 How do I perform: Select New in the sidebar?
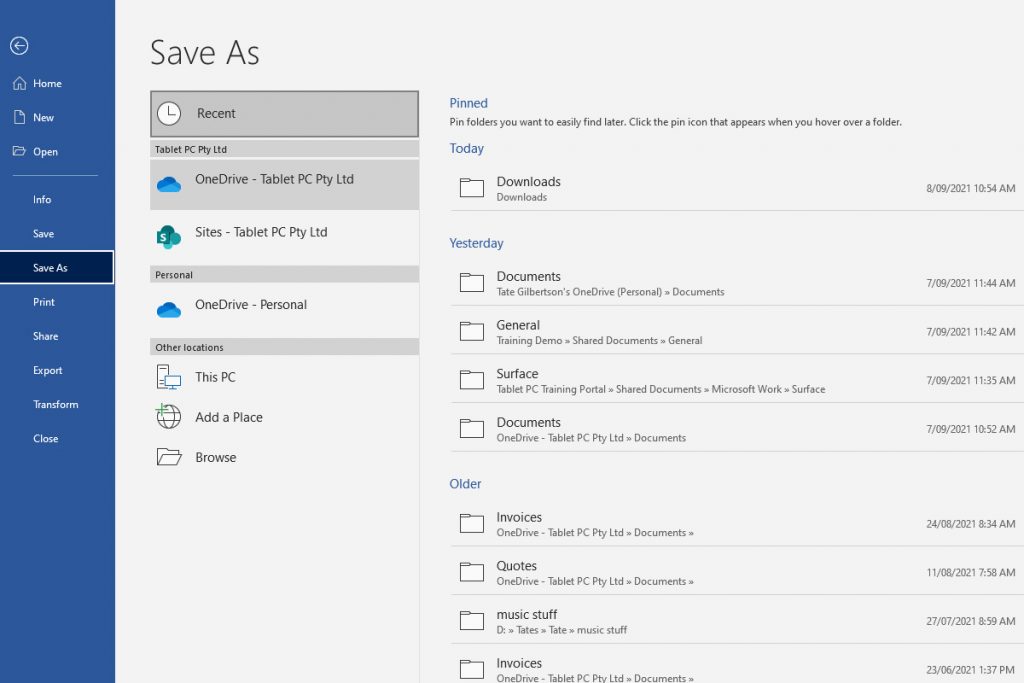pyautogui.click(x=44, y=118)
